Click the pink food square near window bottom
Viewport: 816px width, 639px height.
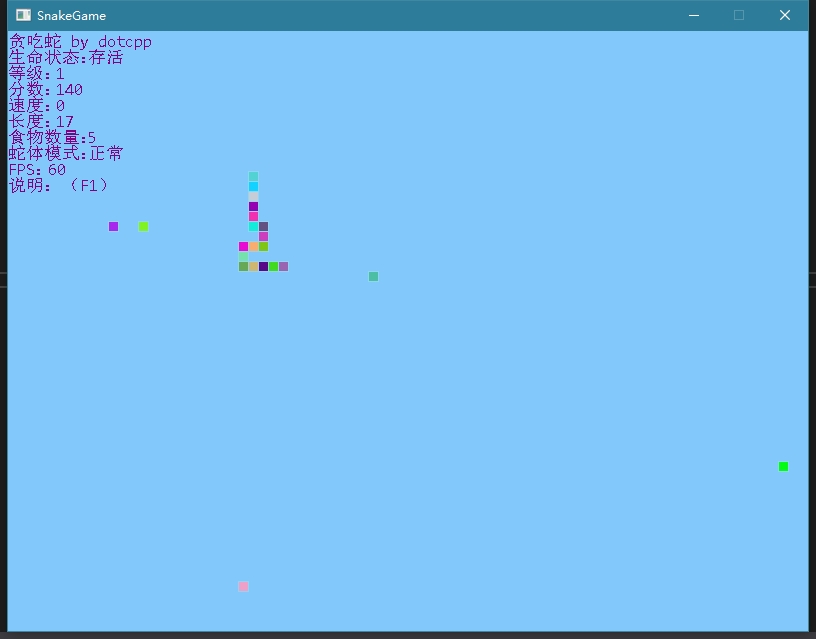[244, 586]
